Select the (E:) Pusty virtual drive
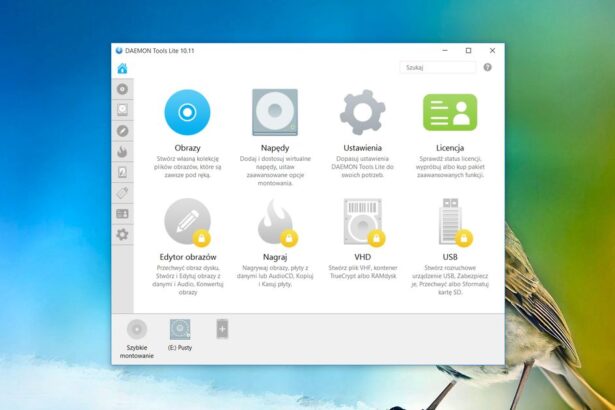615x410 pixels. [x=180, y=329]
